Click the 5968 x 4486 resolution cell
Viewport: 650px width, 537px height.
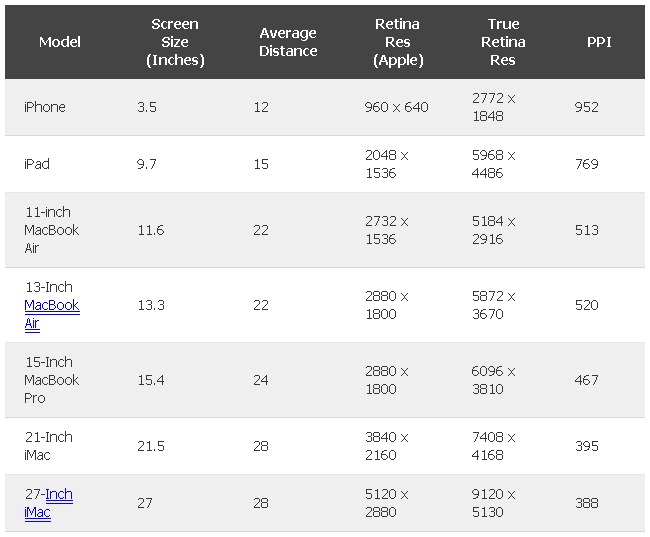point(494,164)
